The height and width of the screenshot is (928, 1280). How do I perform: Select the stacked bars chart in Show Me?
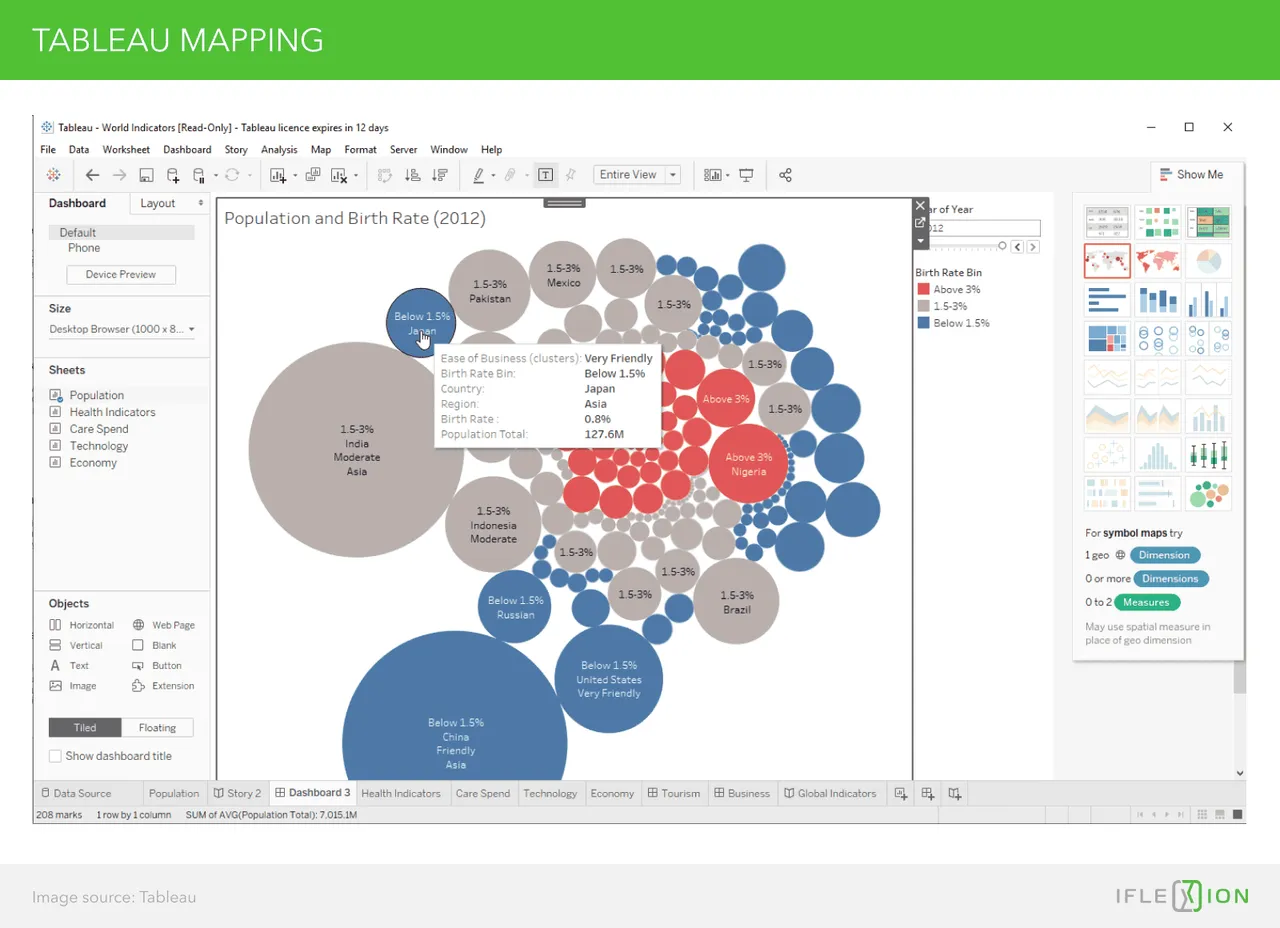tap(1158, 300)
